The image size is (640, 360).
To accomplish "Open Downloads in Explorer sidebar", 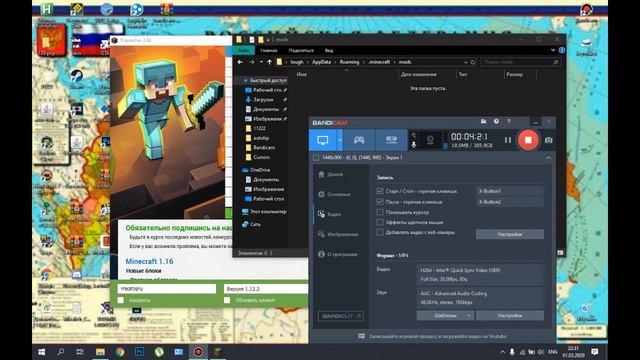I will pos(263,100).
